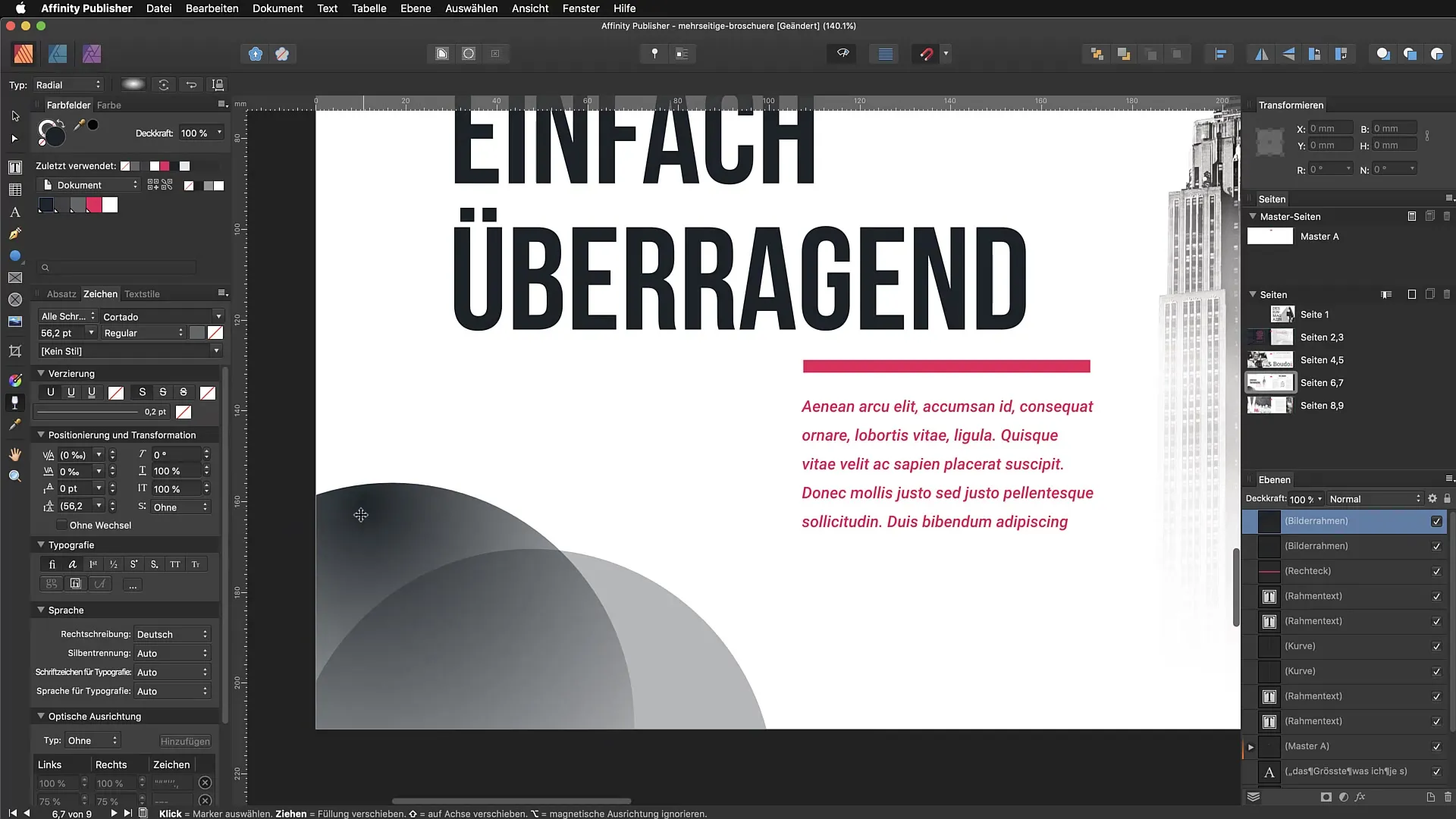Click the color picker eyedropper in Farbfelder
1456x819 pixels.
point(78,125)
